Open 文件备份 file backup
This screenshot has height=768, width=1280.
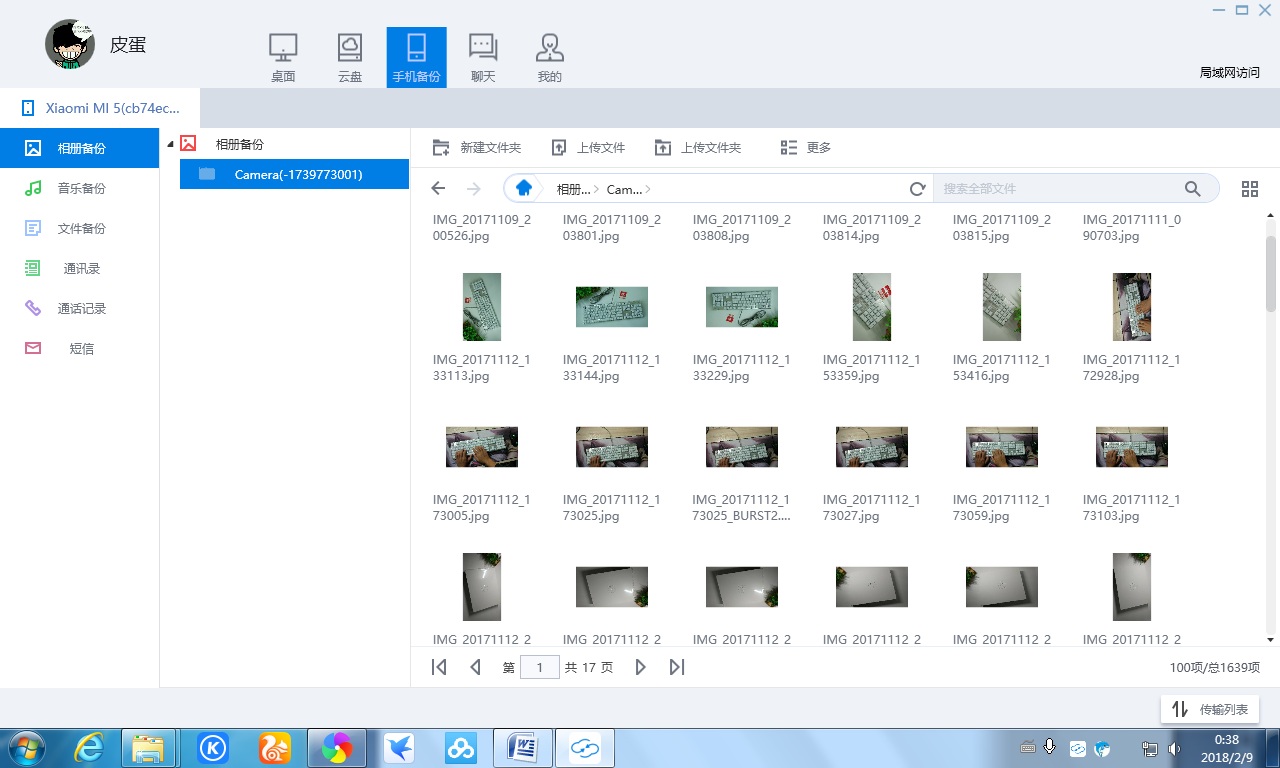(80, 228)
